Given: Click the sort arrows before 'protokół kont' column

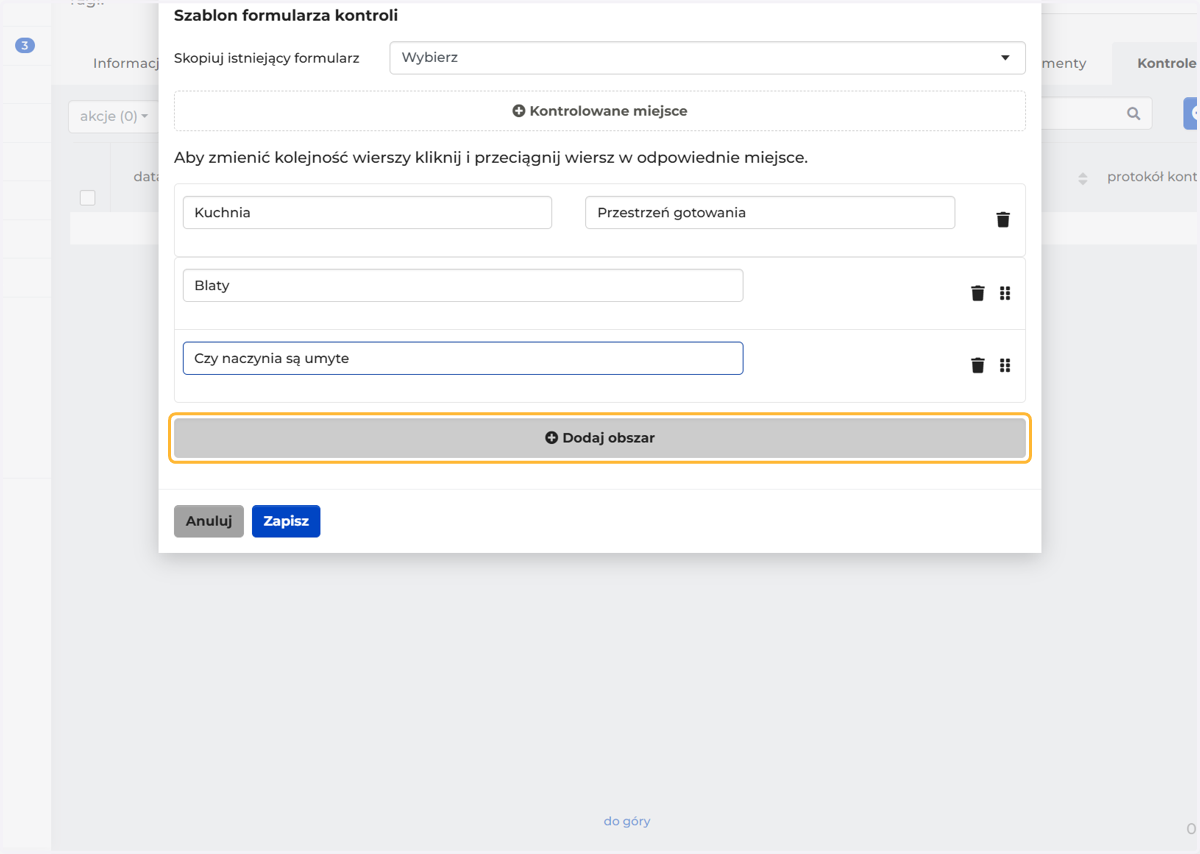Looking at the screenshot, I should point(1082,179).
